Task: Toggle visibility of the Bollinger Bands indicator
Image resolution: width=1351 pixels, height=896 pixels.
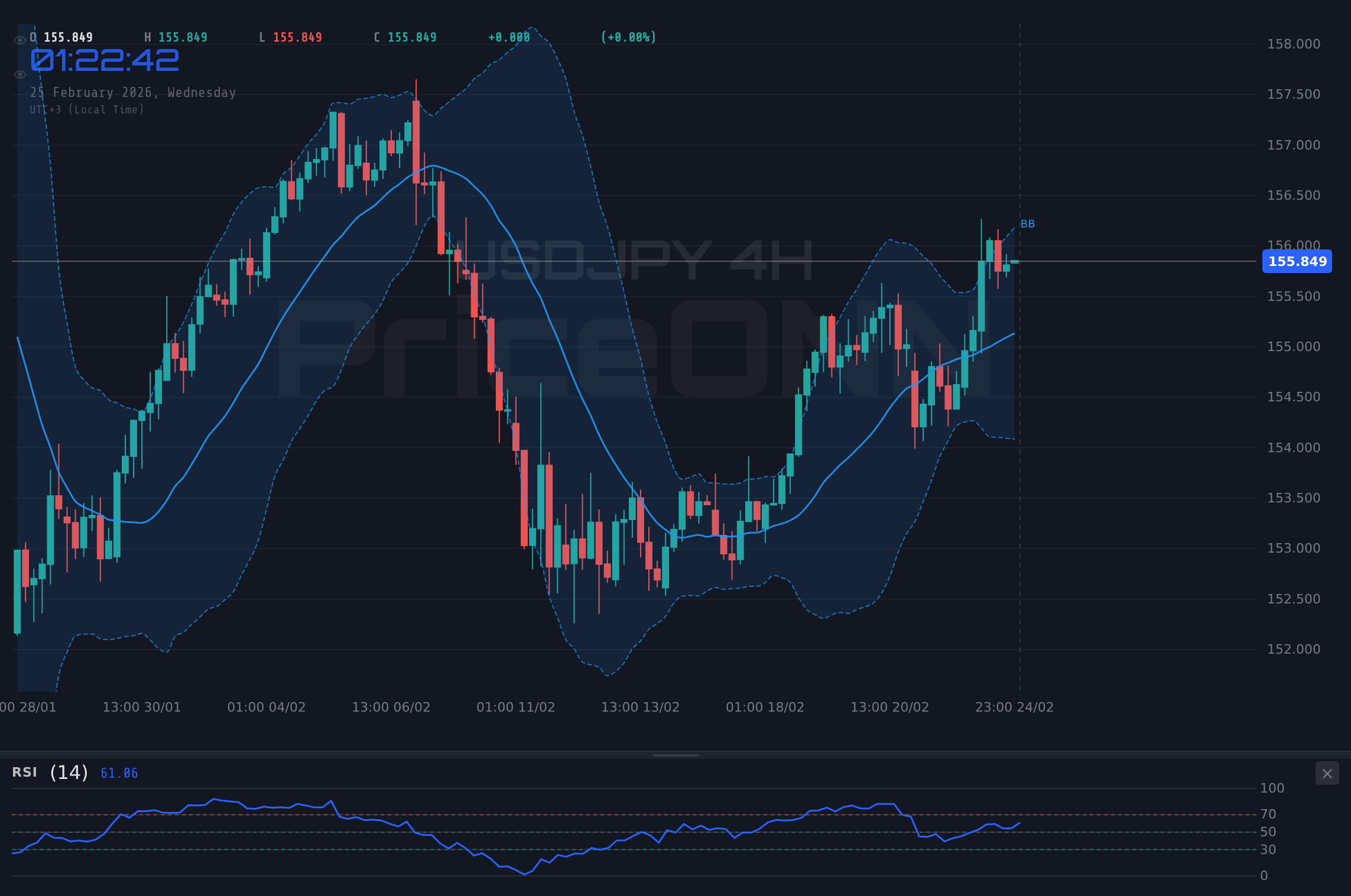Action: click(20, 74)
